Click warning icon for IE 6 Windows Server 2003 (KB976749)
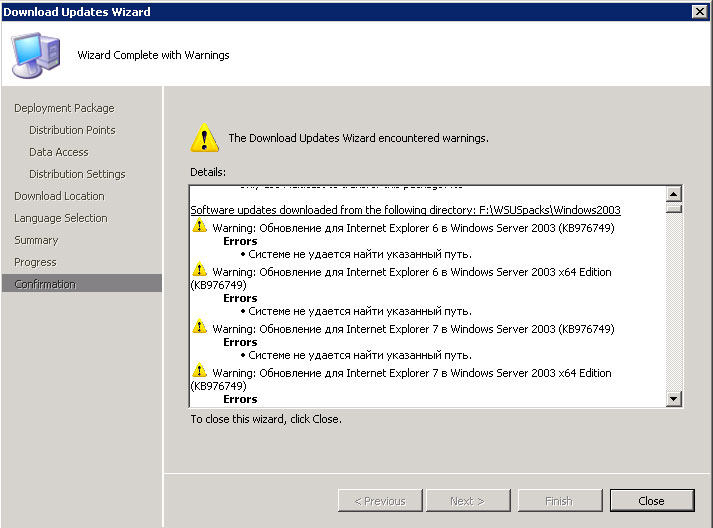The height and width of the screenshot is (528, 713). pos(200,226)
